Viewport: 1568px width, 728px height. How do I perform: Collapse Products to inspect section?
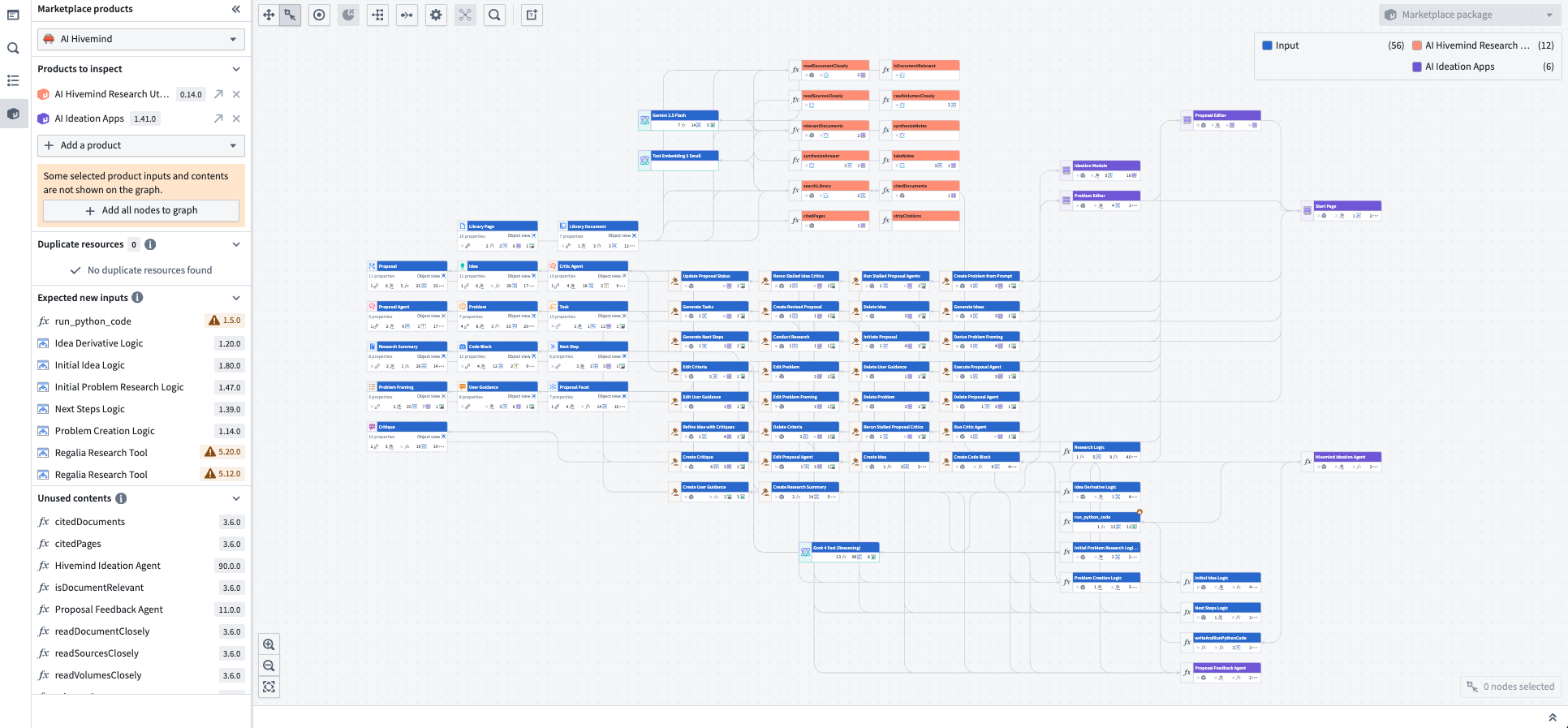tap(236, 69)
